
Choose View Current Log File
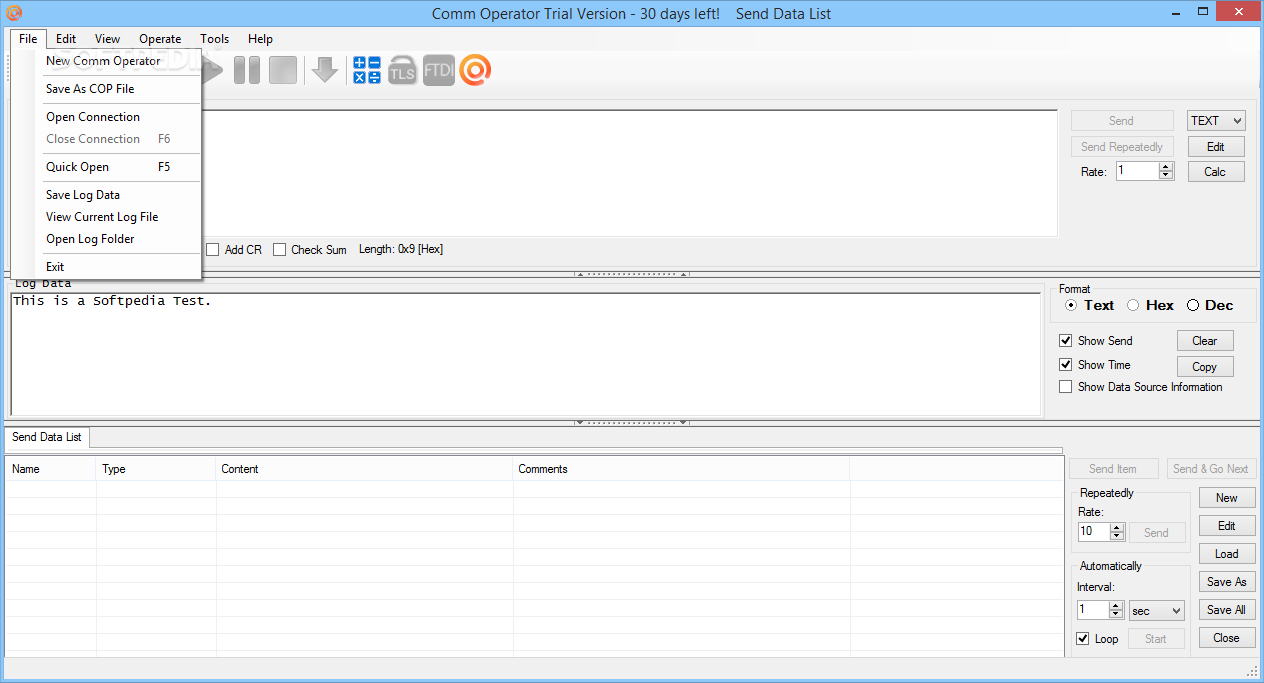point(107,217)
